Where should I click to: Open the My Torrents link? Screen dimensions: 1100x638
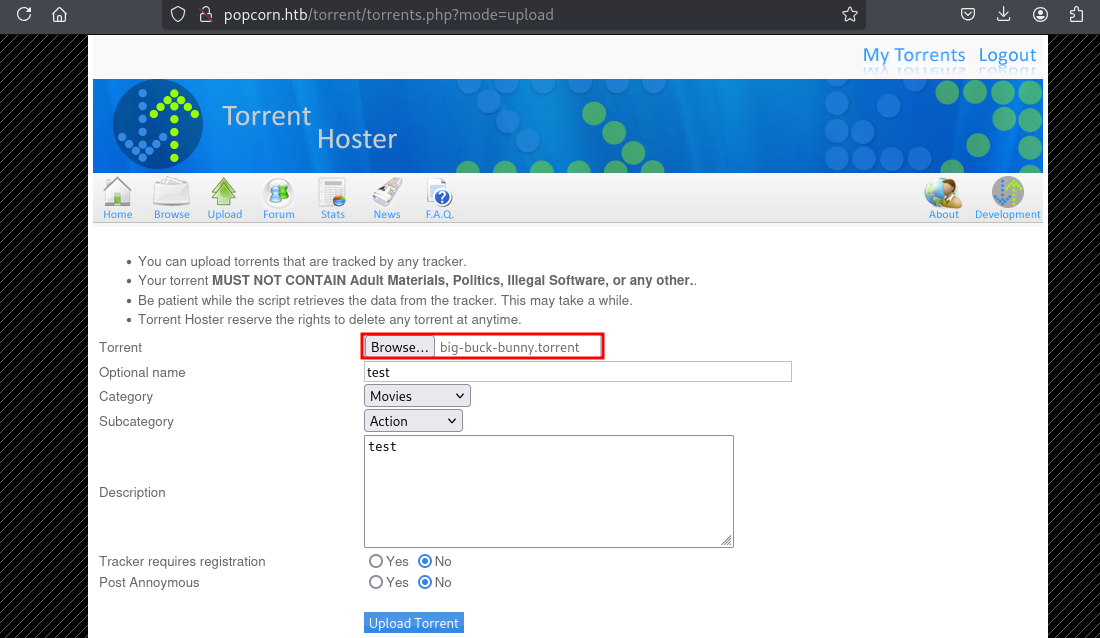[914, 55]
